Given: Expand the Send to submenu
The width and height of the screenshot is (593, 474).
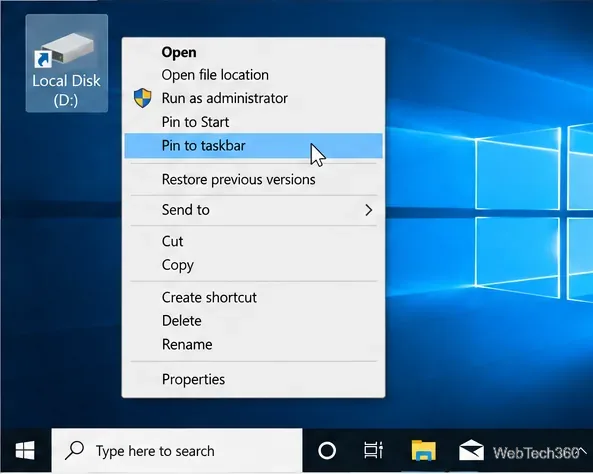Looking at the screenshot, I should [253, 210].
